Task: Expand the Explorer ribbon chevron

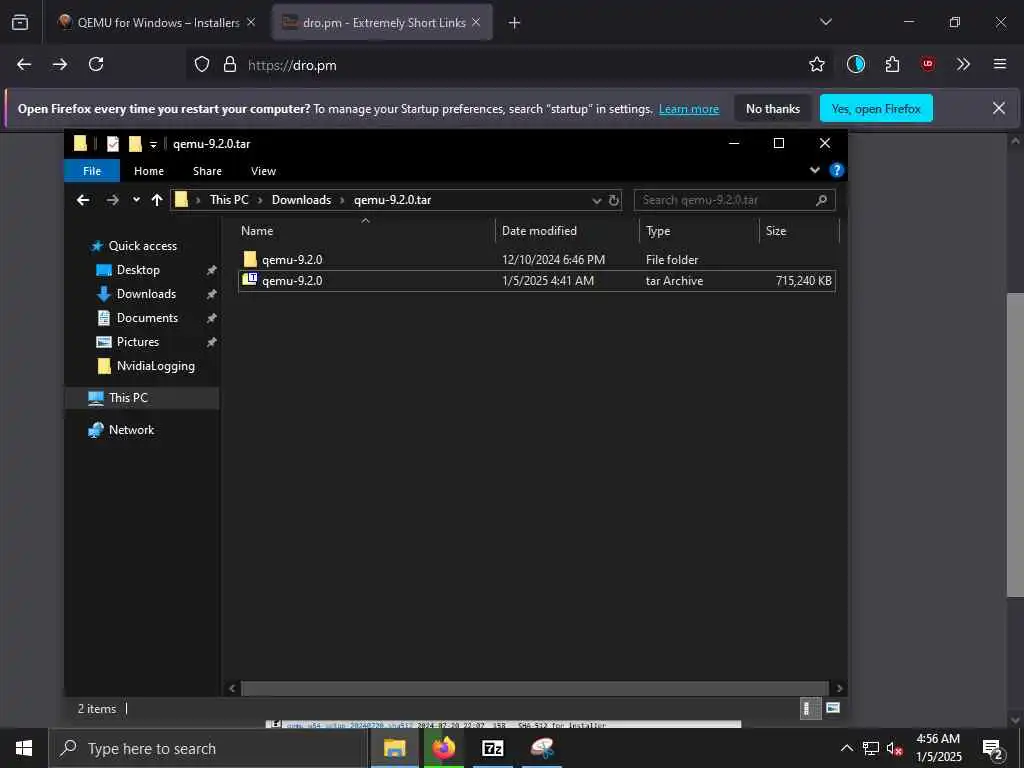Action: coord(814,170)
